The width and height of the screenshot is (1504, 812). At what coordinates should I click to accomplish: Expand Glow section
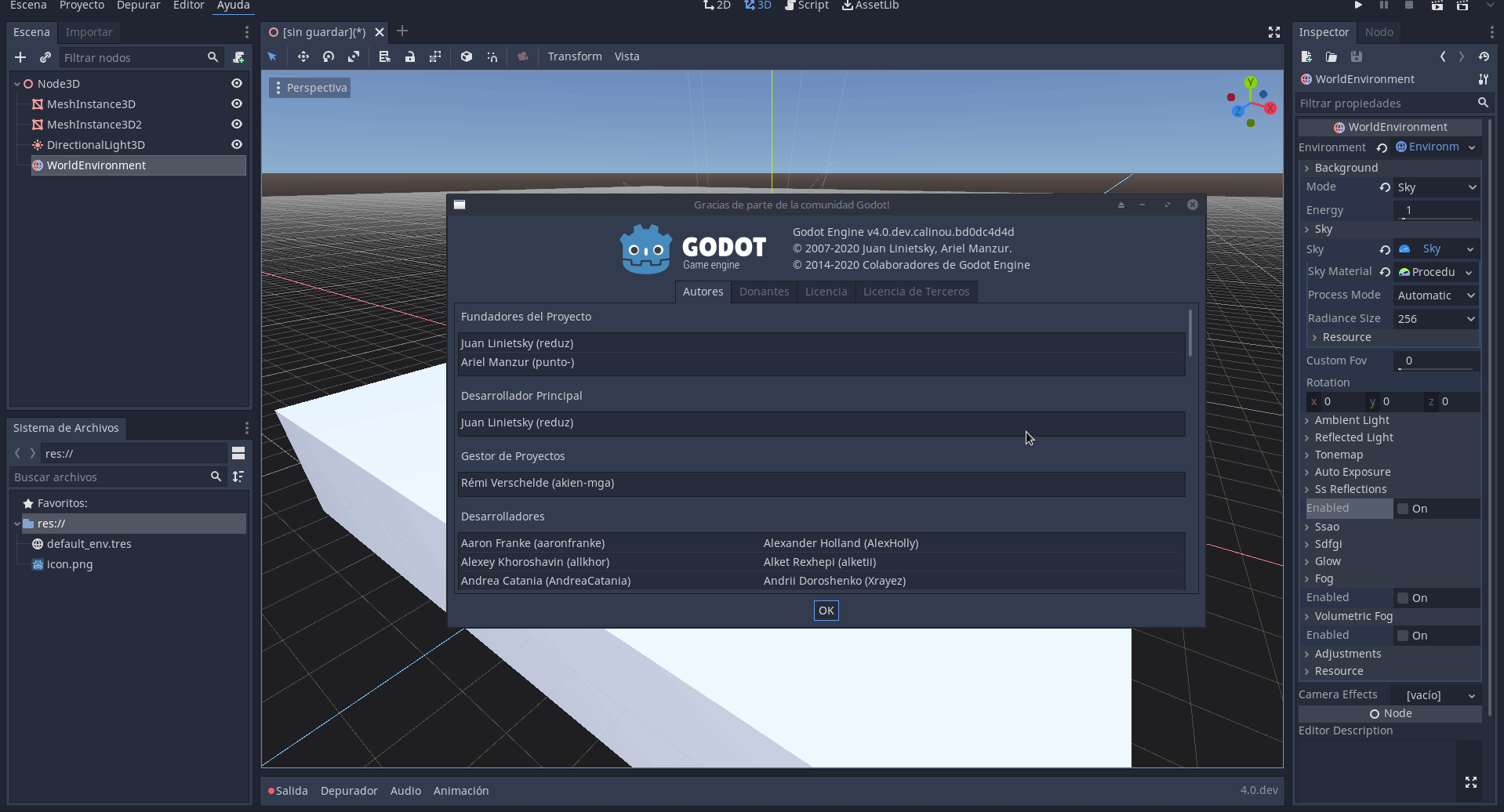1328,561
